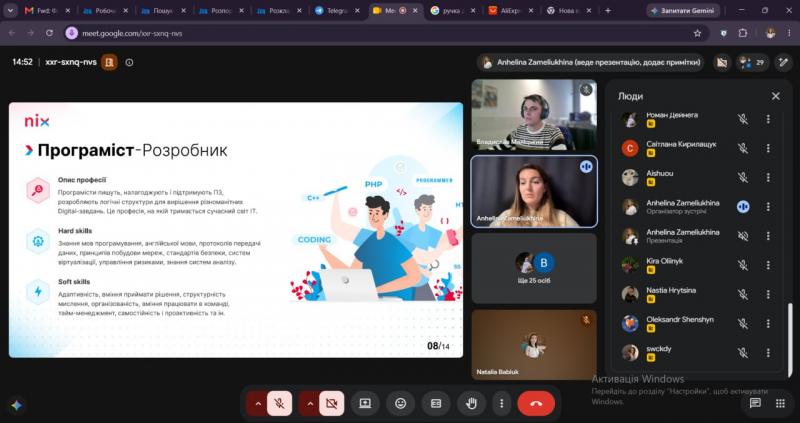The width and height of the screenshot is (800, 423).
Task: Go back with browser back arrow
Action: (x=12, y=33)
